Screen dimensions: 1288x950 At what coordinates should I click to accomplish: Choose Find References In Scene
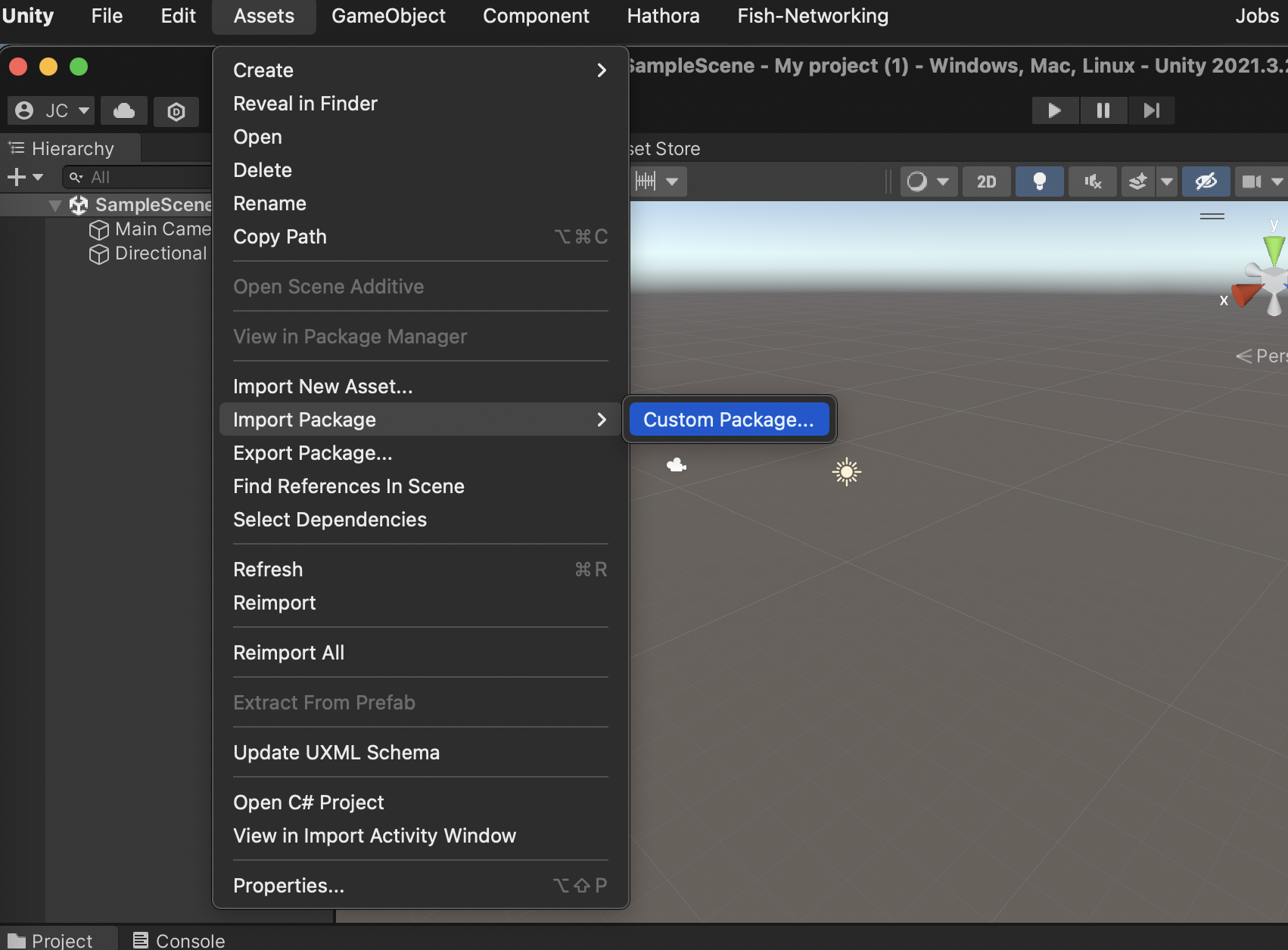[421, 486]
